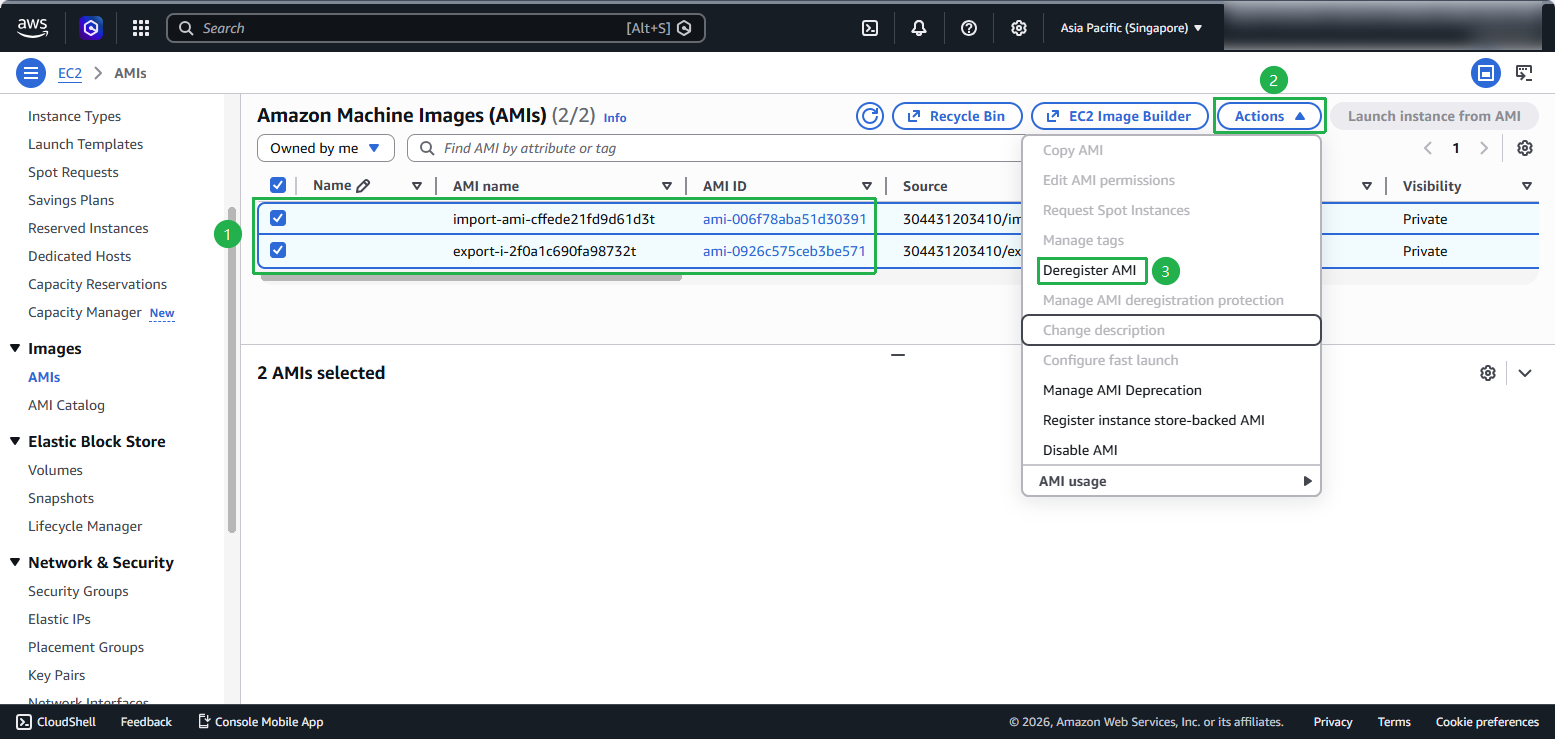Screen dimensions: 1555x739
Task: Open Key Pairs in the sidebar
Action: [x=57, y=675]
